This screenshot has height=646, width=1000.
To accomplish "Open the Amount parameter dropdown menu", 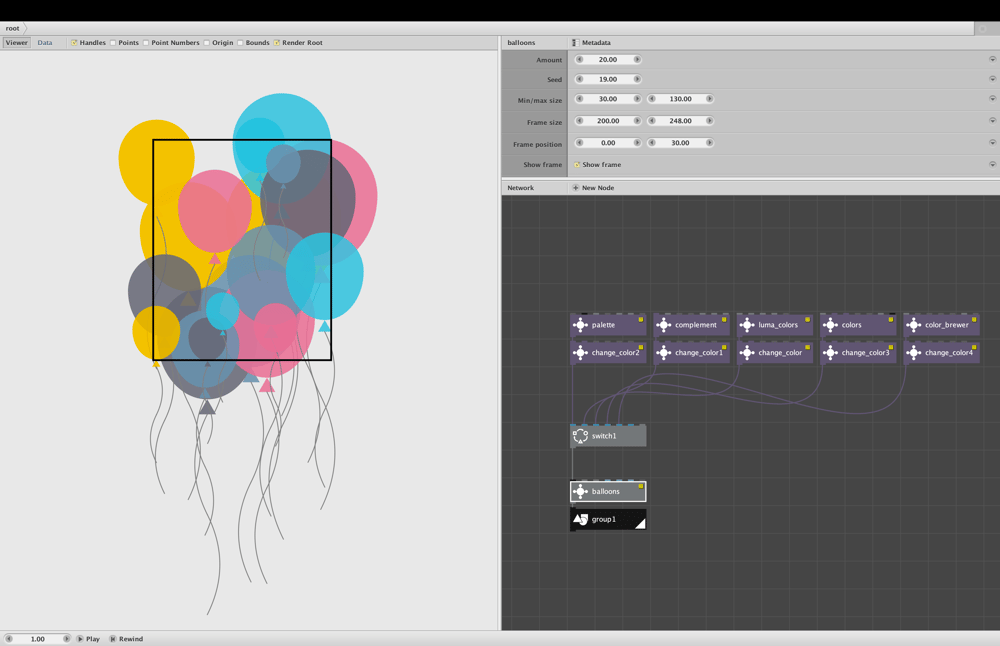I will 992,59.
